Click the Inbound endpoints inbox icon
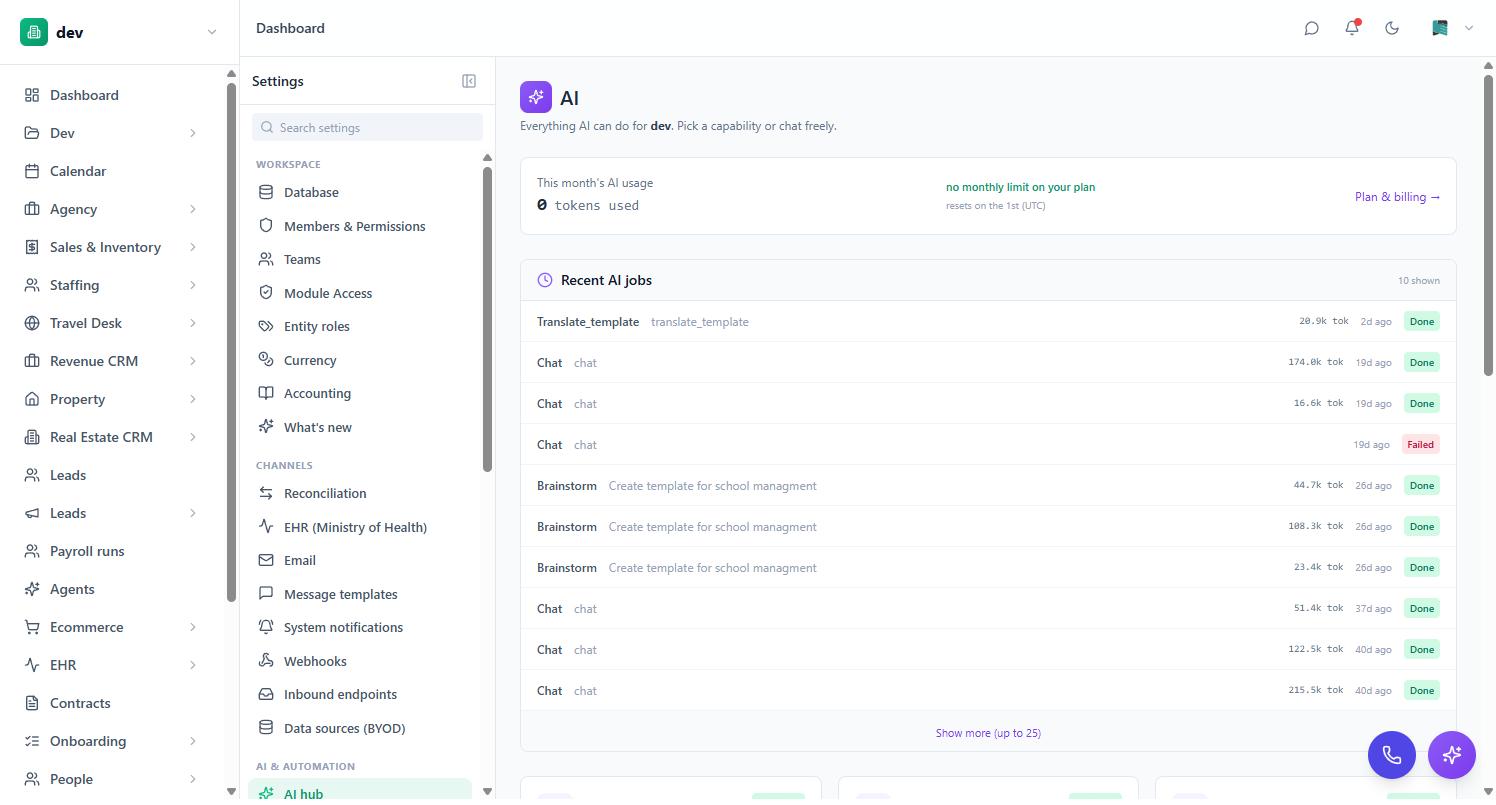The width and height of the screenshot is (1496, 805). 266,694
